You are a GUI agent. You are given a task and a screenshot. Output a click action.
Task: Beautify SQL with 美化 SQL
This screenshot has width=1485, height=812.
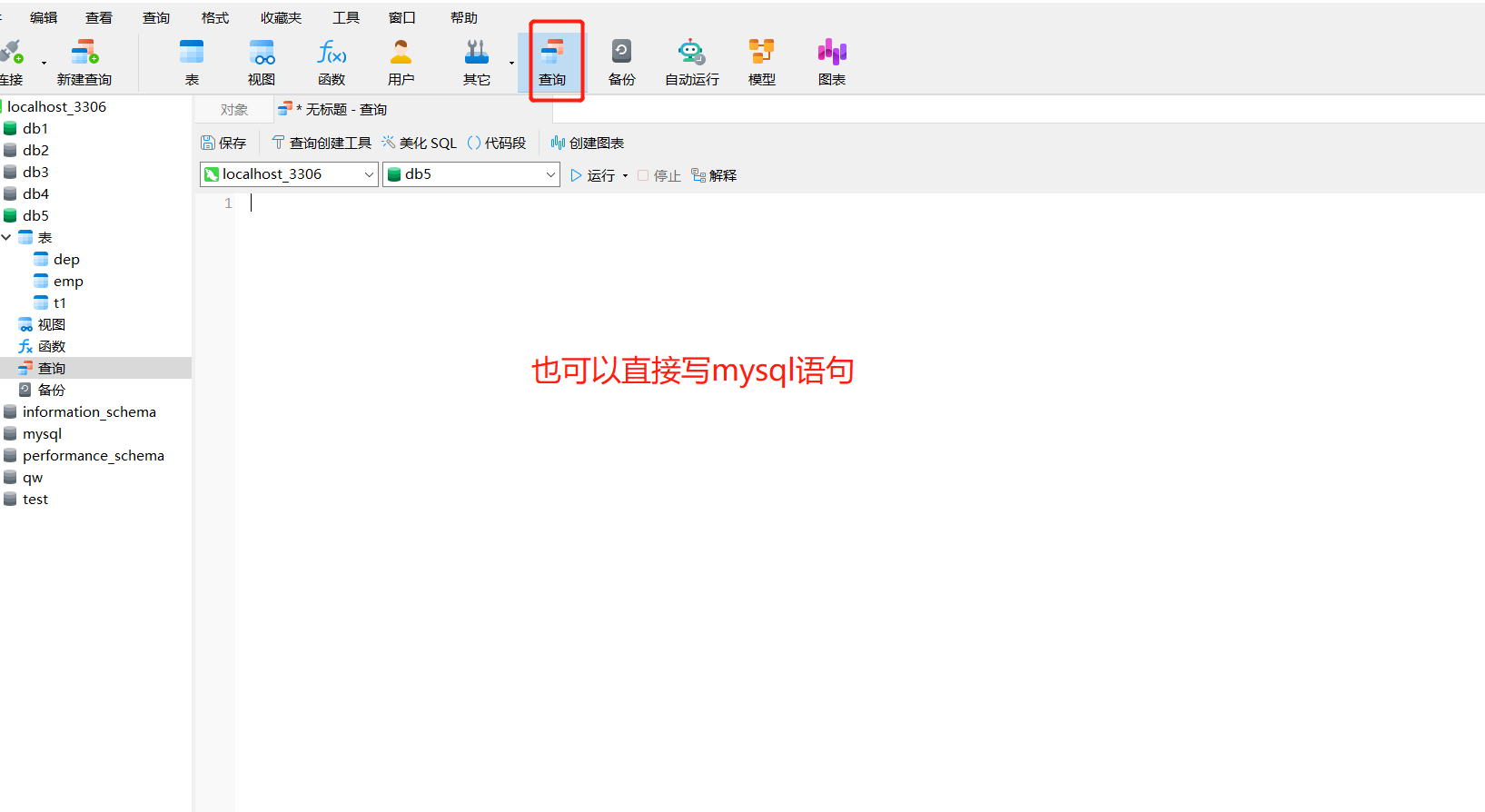coord(420,143)
